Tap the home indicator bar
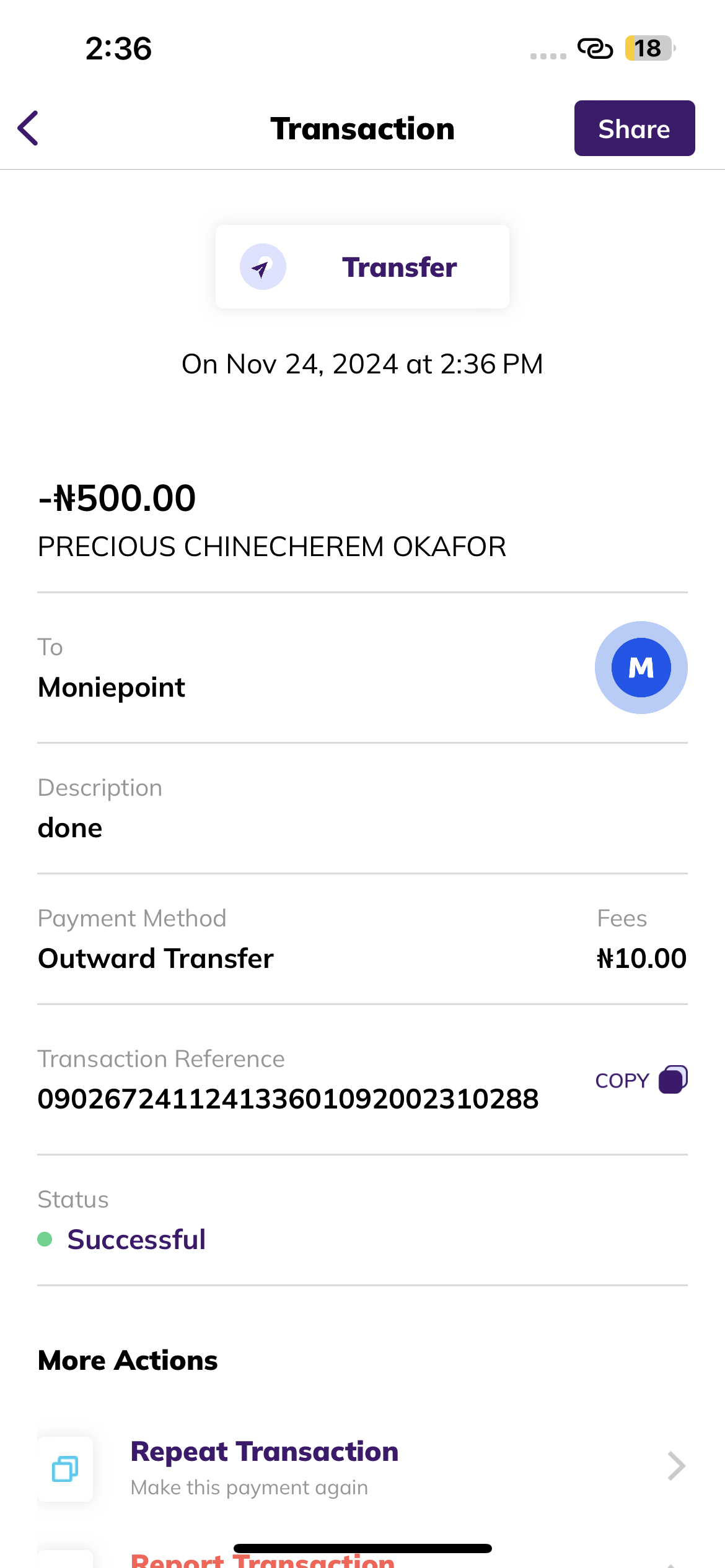 (x=362, y=1548)
